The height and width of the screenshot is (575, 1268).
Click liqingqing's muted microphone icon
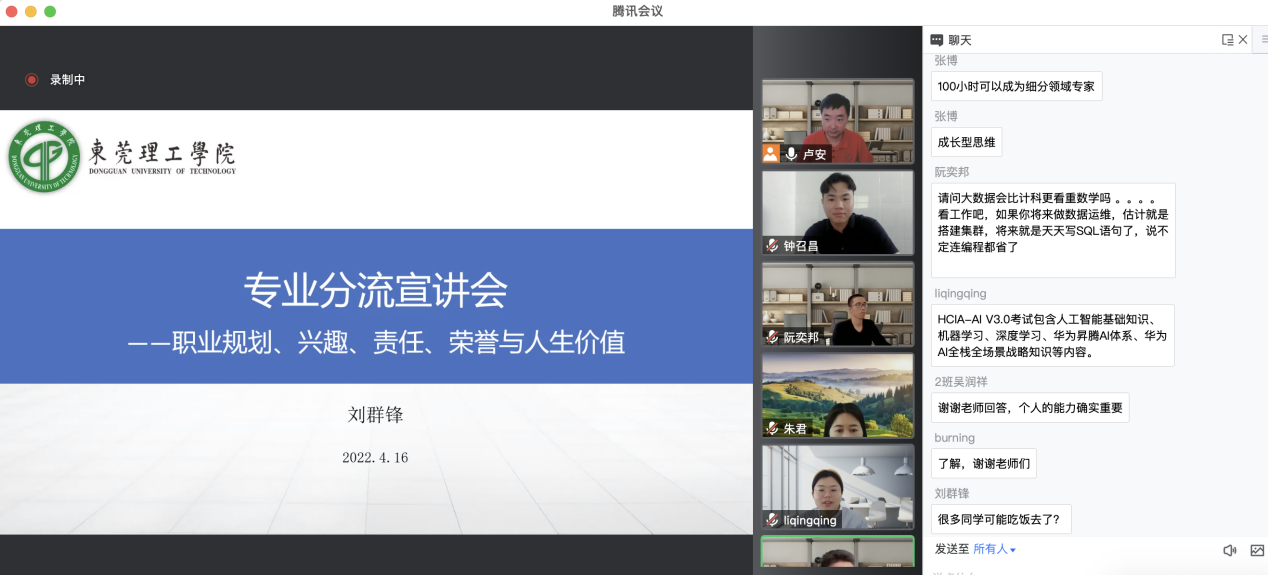click(x=772, y=520)
